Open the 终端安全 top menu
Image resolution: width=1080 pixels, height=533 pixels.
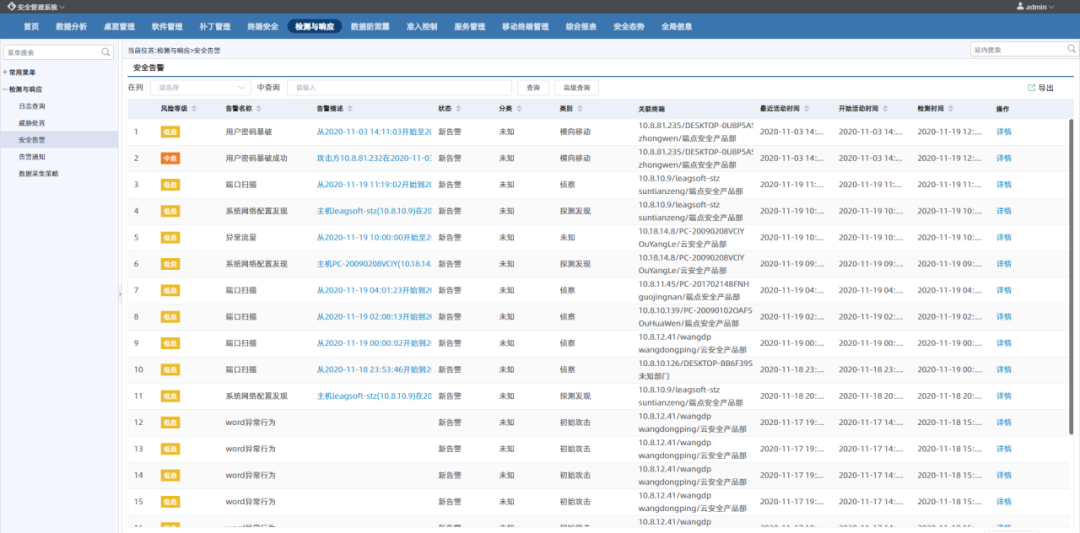point(263,27)
